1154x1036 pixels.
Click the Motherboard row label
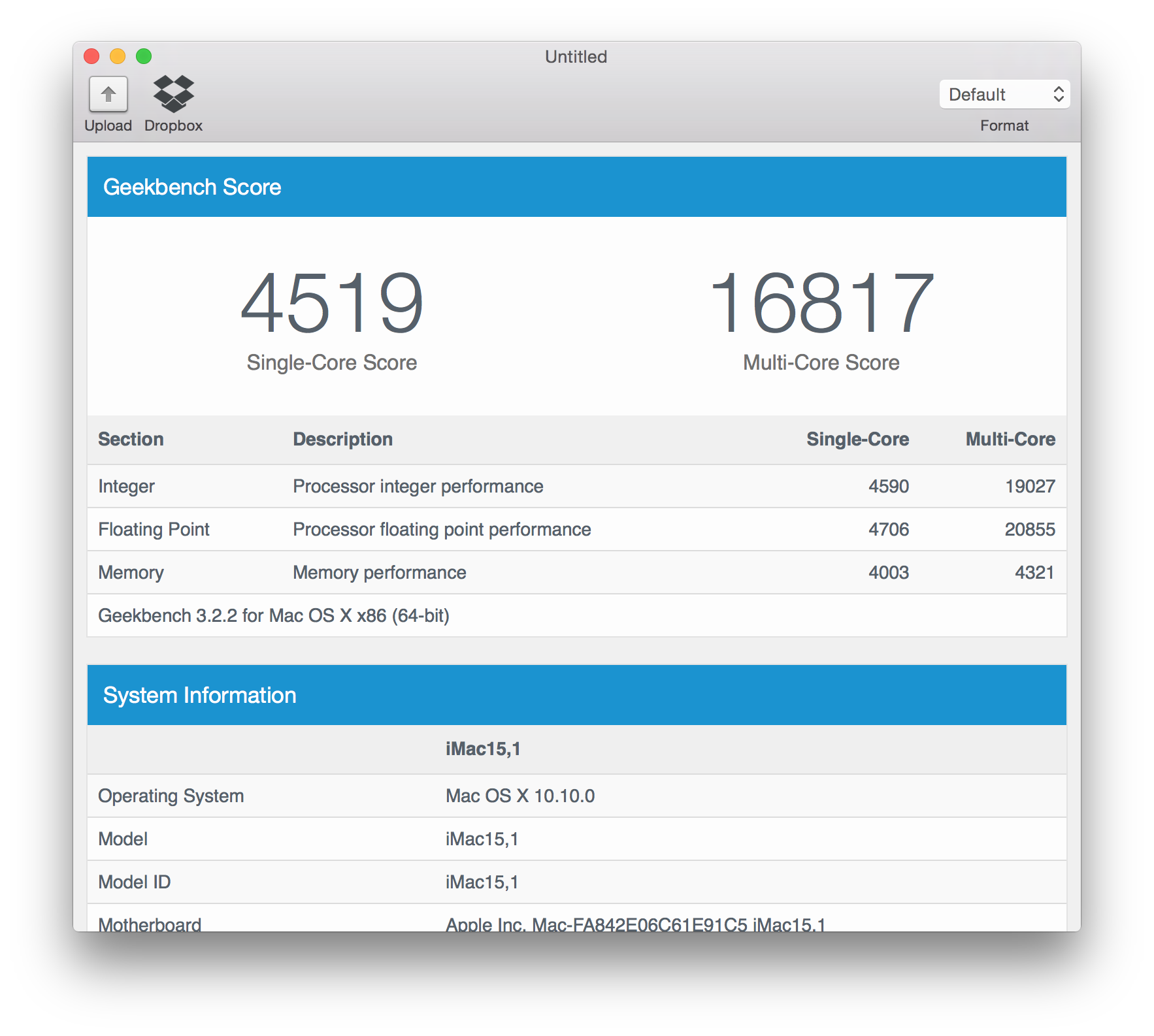(150, 924)
